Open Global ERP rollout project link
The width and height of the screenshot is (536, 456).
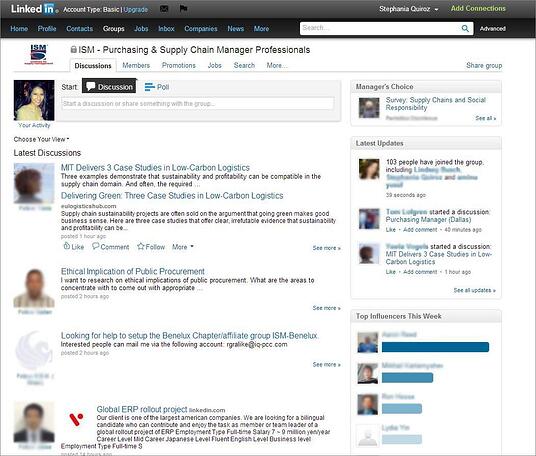(x=142, y=409)
